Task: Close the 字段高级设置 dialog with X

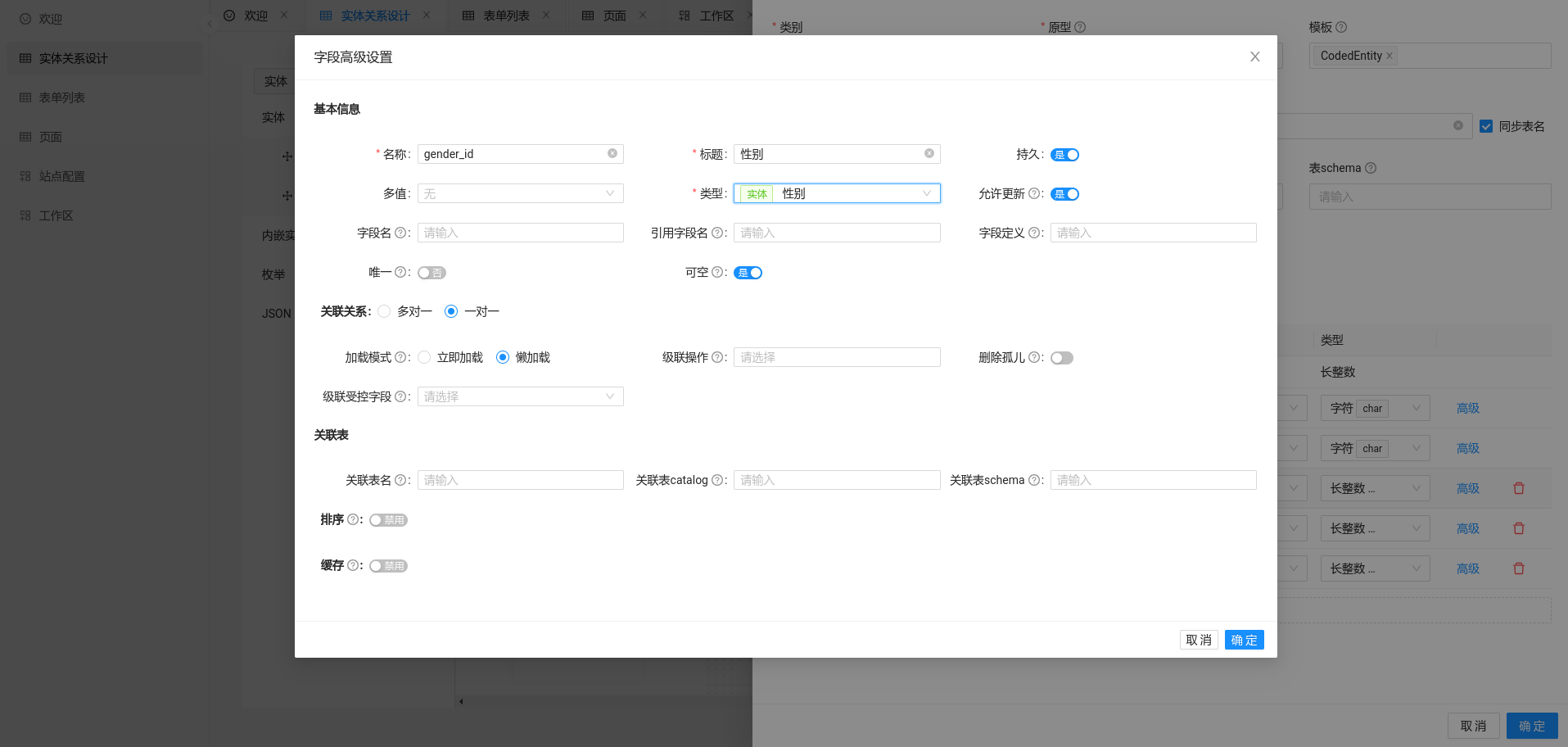Action: 1254,57
